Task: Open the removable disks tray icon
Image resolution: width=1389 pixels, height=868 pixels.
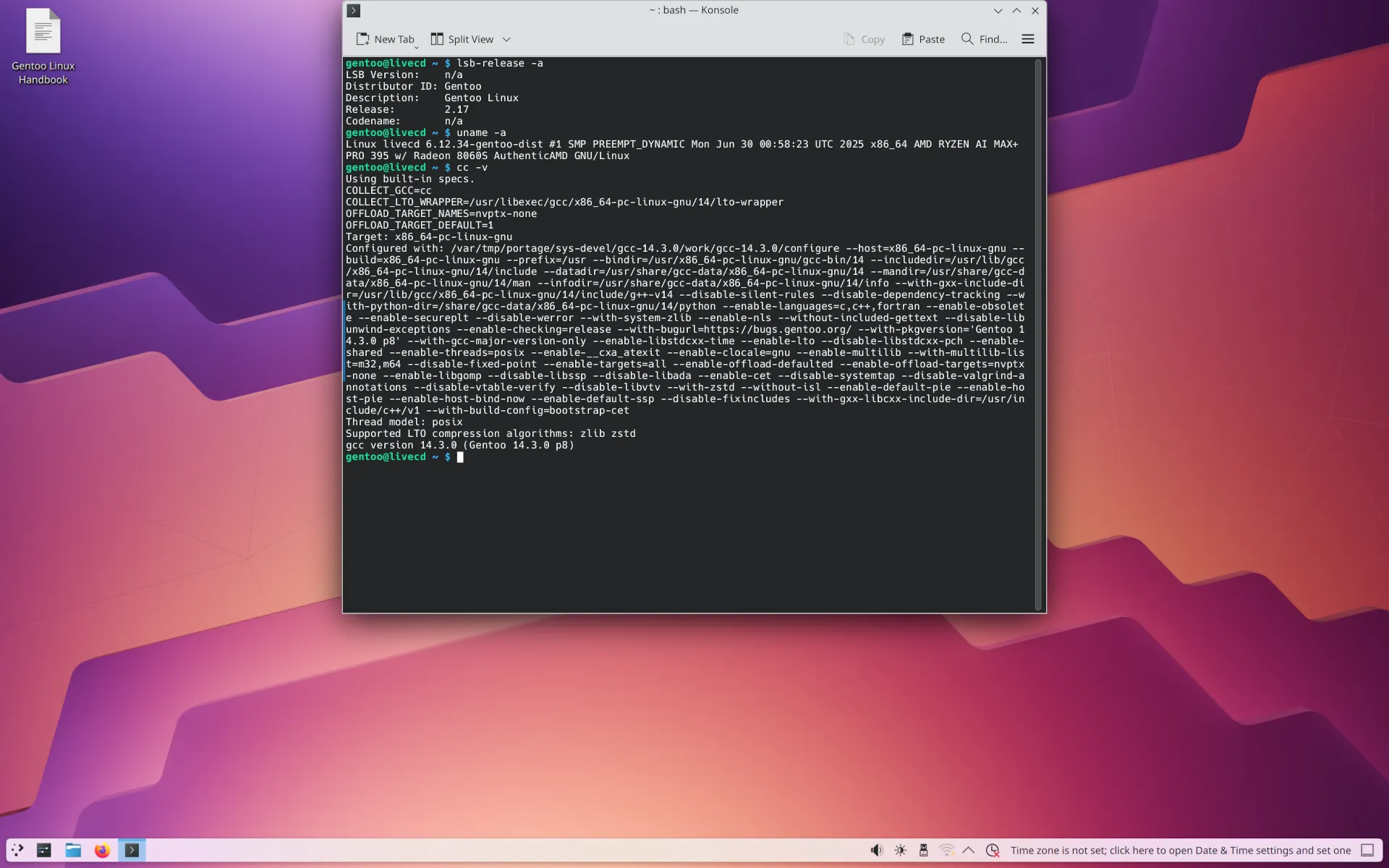Action: (x=923, y=850)
